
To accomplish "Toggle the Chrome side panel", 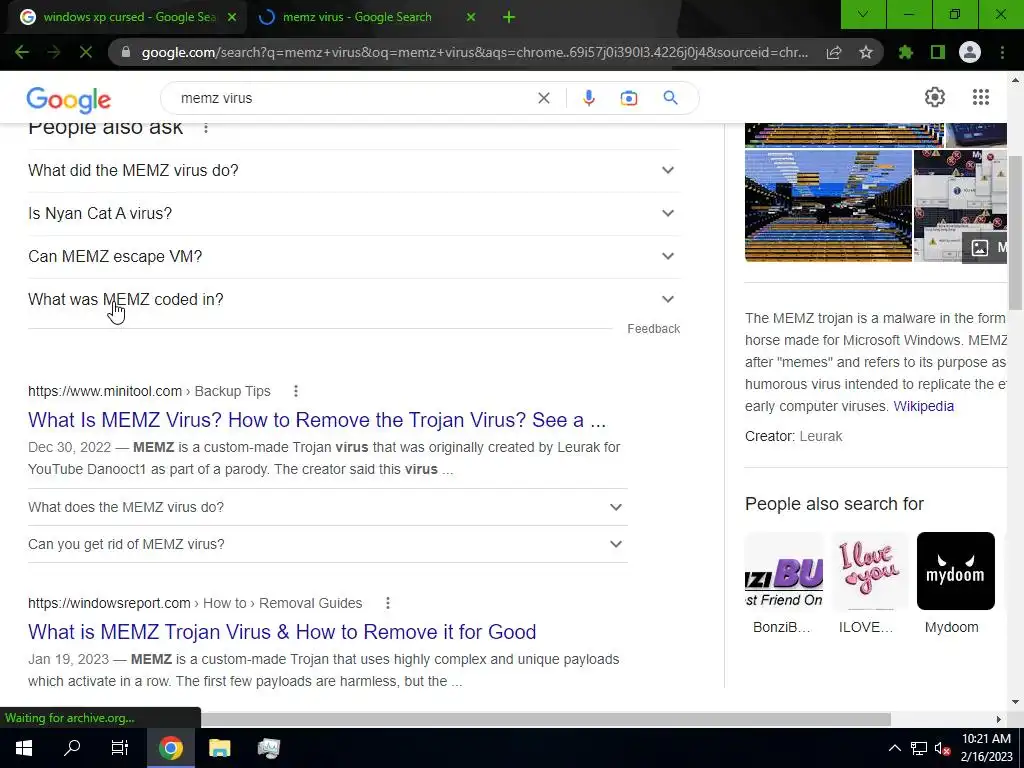I will 938,52.
